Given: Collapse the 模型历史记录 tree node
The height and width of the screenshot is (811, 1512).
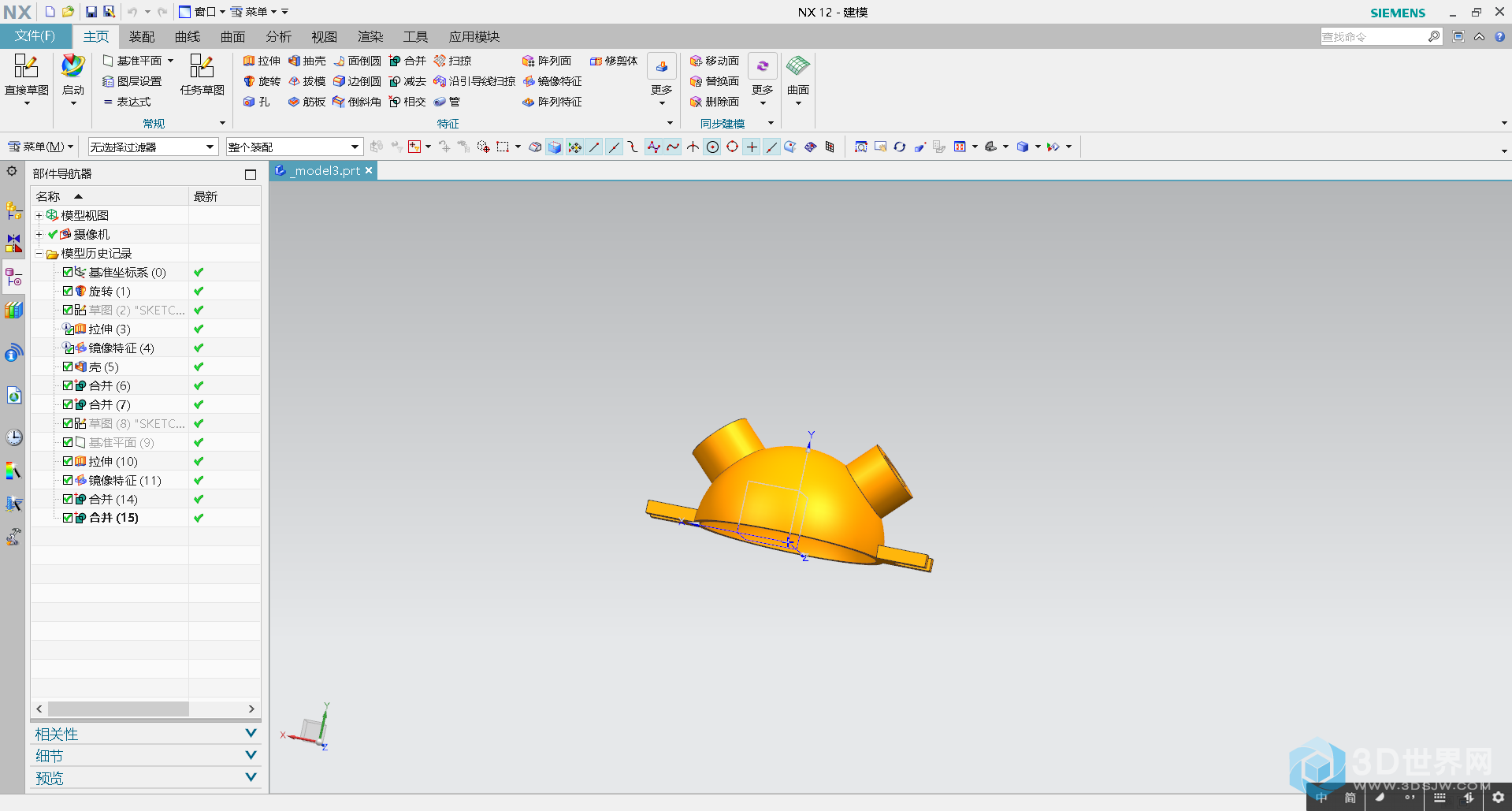Looking at the screenshot, I should click(x=39, y=253).
